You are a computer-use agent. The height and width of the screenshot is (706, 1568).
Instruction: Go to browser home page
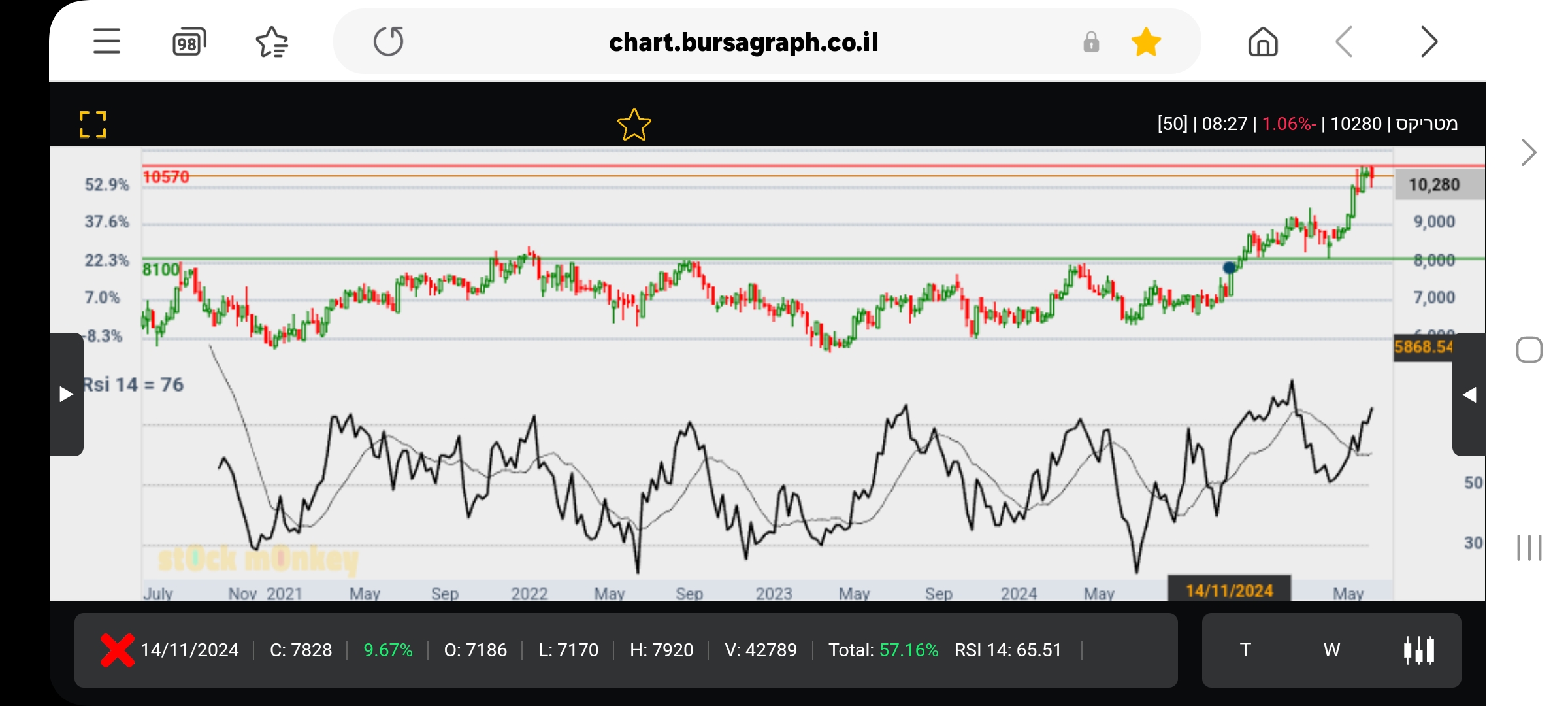coord(1262,42)
